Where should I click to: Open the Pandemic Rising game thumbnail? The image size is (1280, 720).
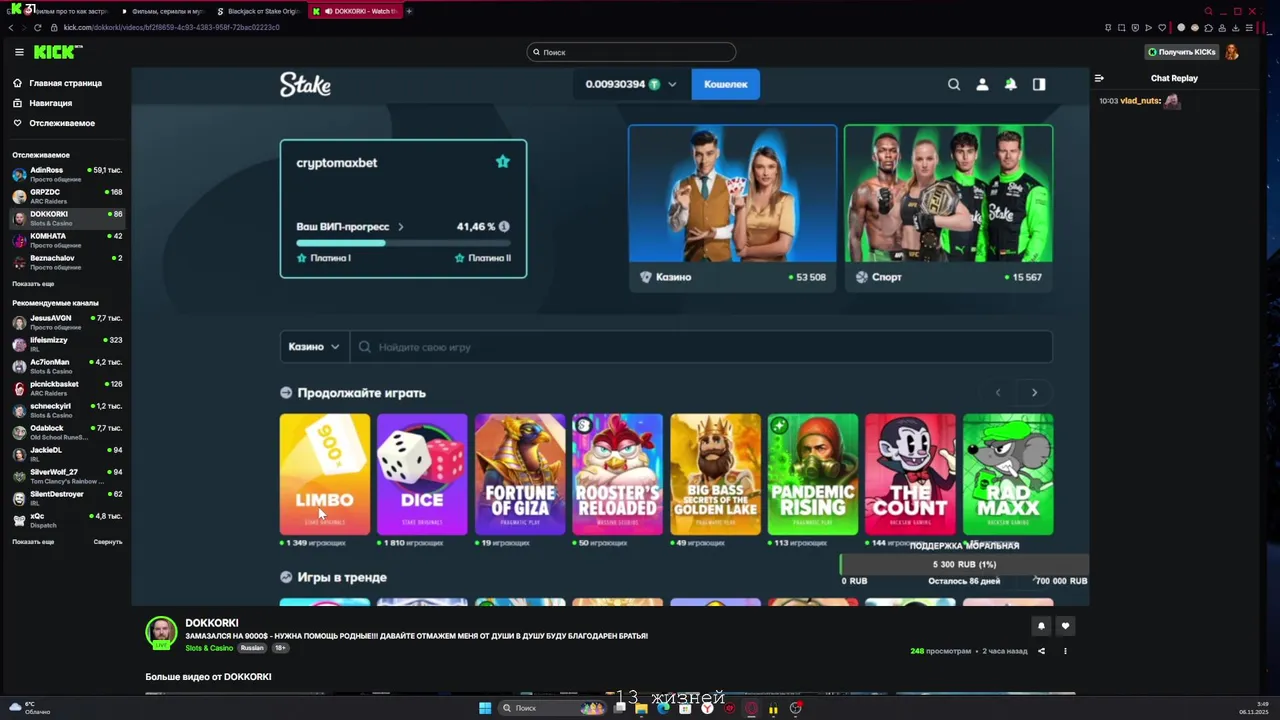(813, 474)
